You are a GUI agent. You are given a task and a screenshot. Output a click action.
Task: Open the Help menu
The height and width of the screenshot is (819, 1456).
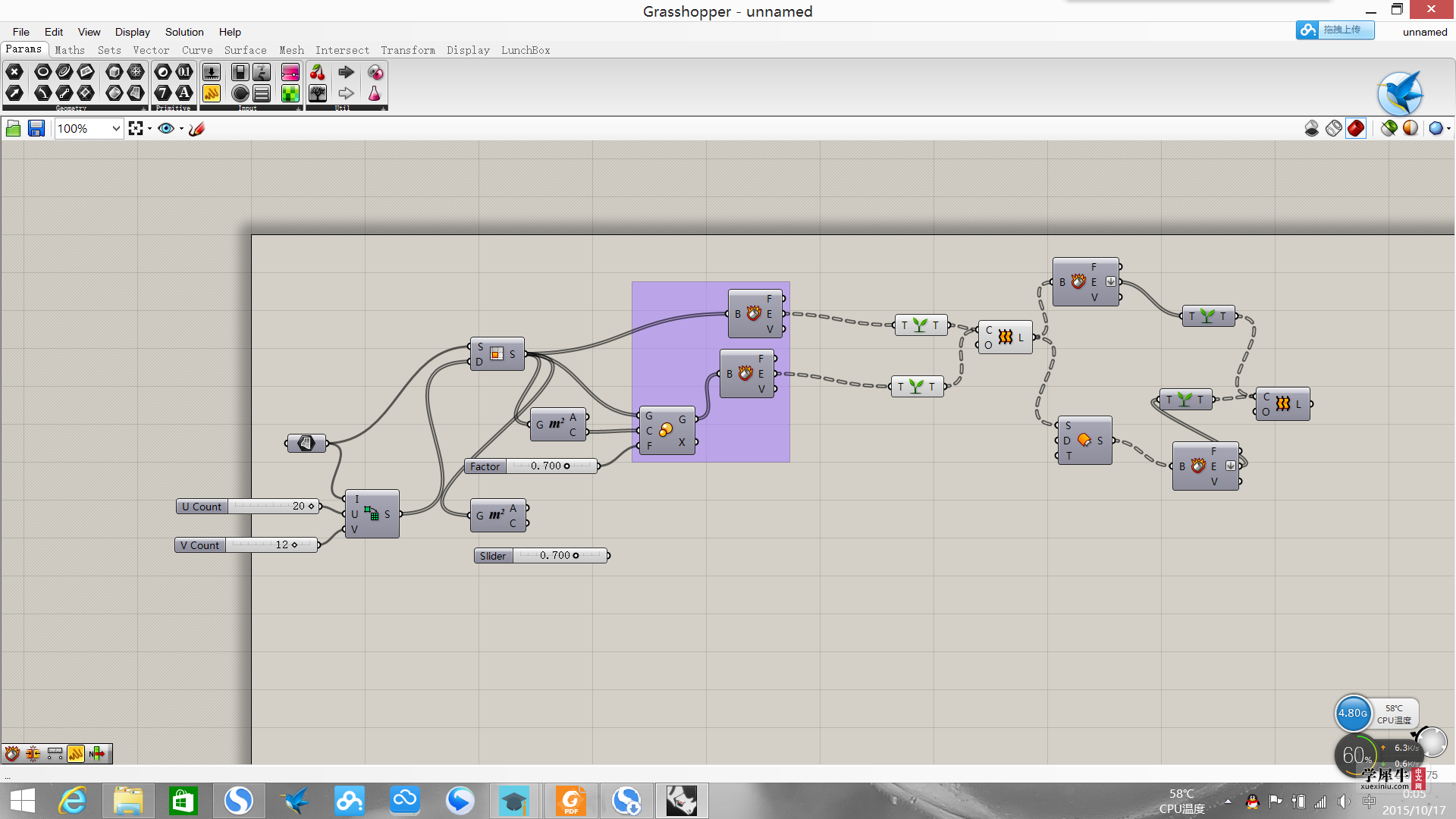click(x=230, y=32)
